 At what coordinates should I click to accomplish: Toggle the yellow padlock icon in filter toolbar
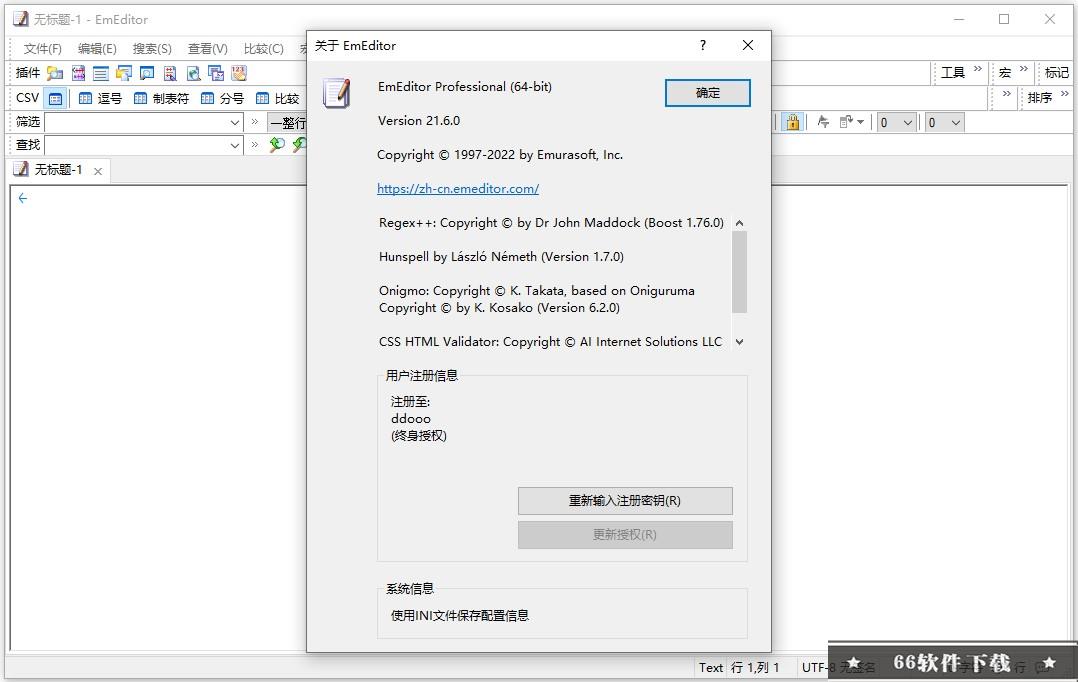coord(793,122)
